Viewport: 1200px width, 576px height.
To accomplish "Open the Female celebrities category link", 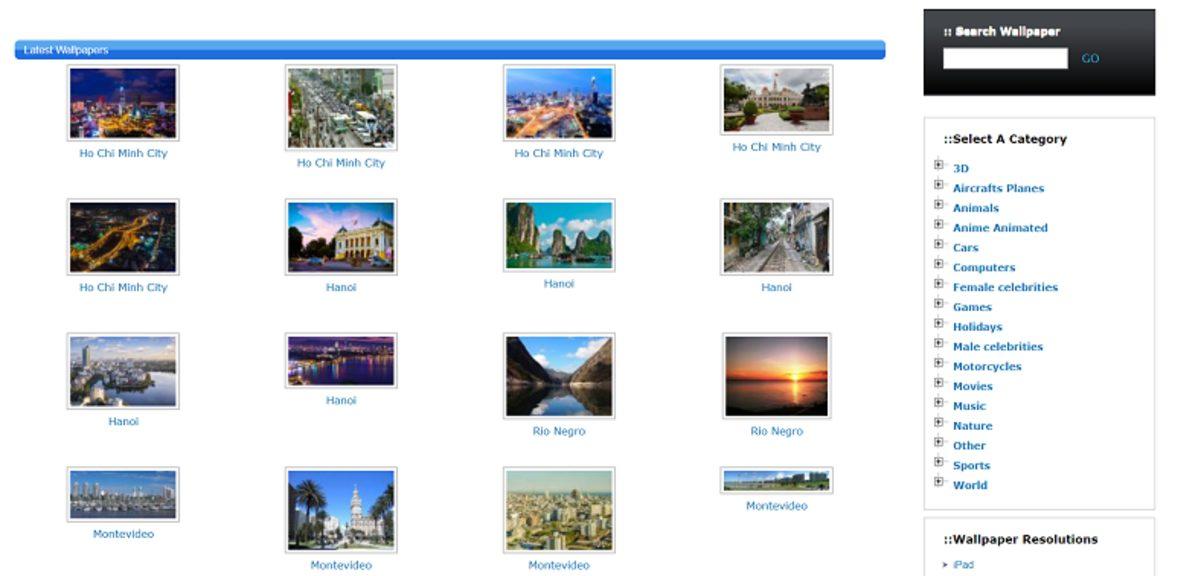I will coord(1005,287).
